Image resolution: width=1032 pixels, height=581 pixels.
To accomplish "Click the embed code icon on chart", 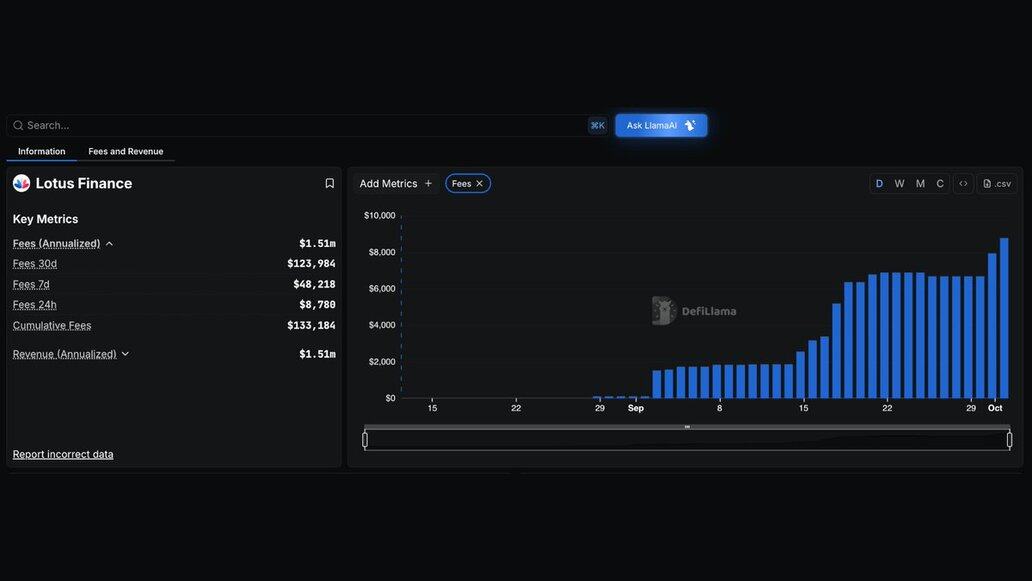I will (x=963, y=184).
